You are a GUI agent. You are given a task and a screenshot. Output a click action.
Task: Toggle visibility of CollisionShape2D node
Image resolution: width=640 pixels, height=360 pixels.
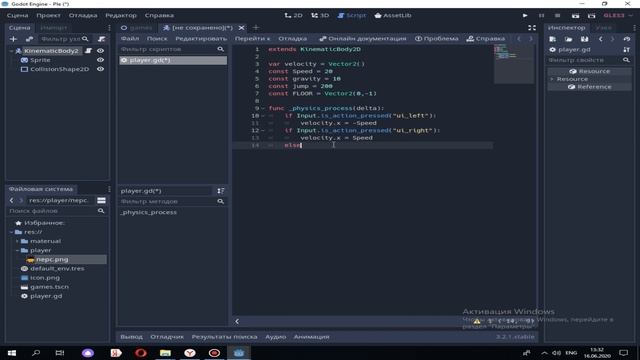[x=100, y=69]
